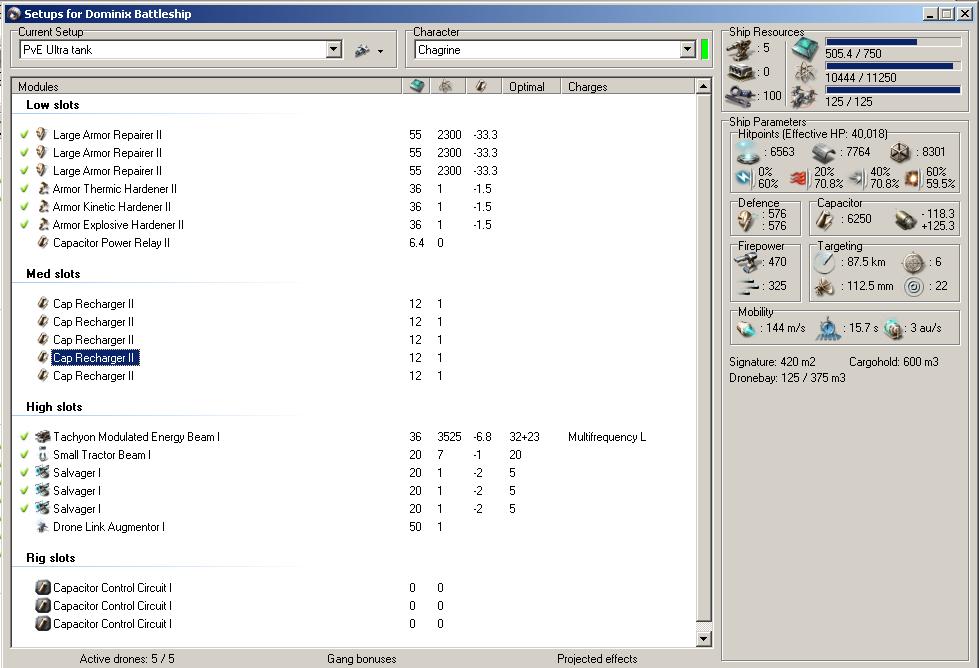Click the thermal resistance icon beside 20%
The image size is (979, 668).
(801, 178)
